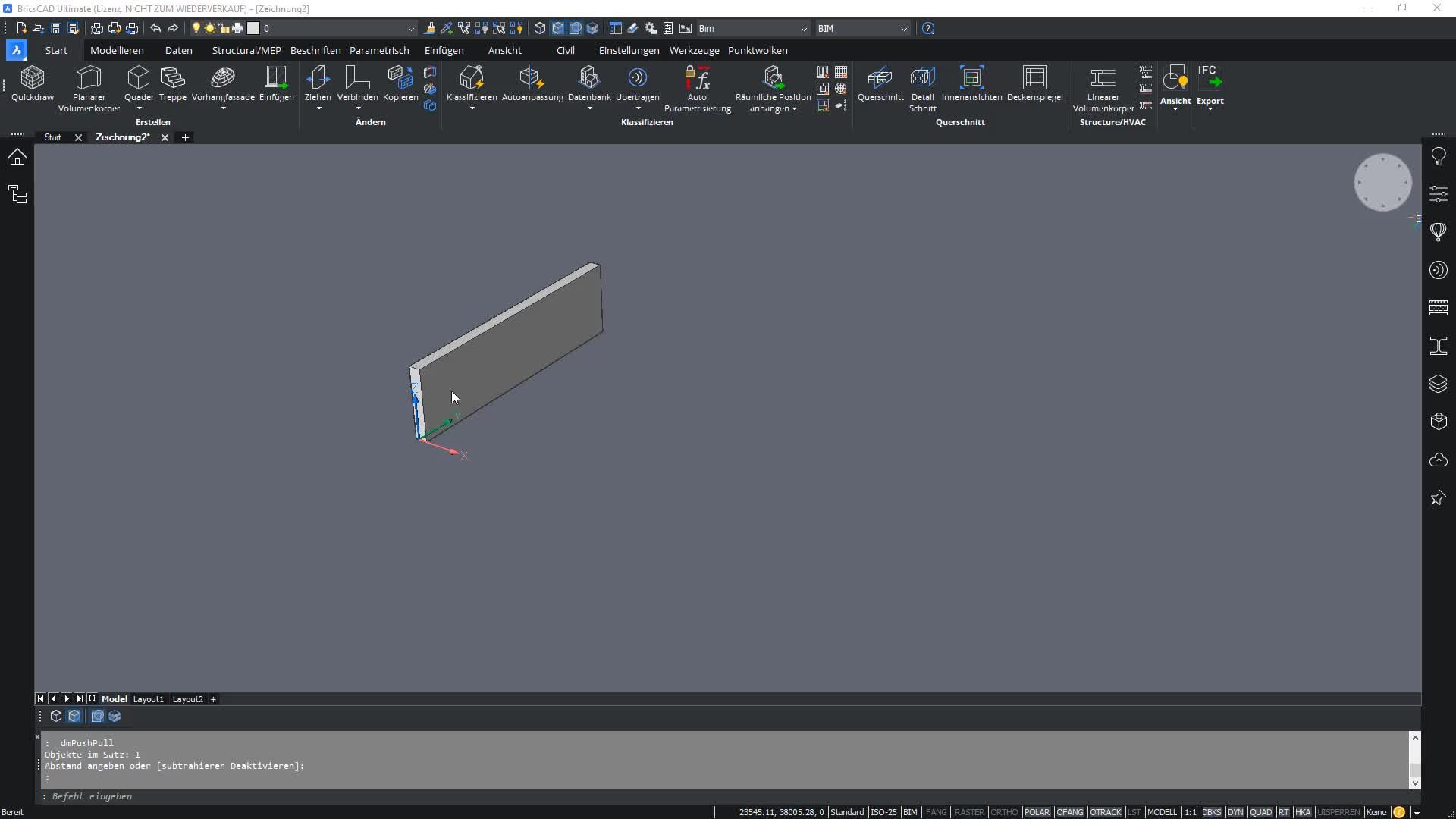Toggle FANG snap in status bar

click(x=936, y=812)
